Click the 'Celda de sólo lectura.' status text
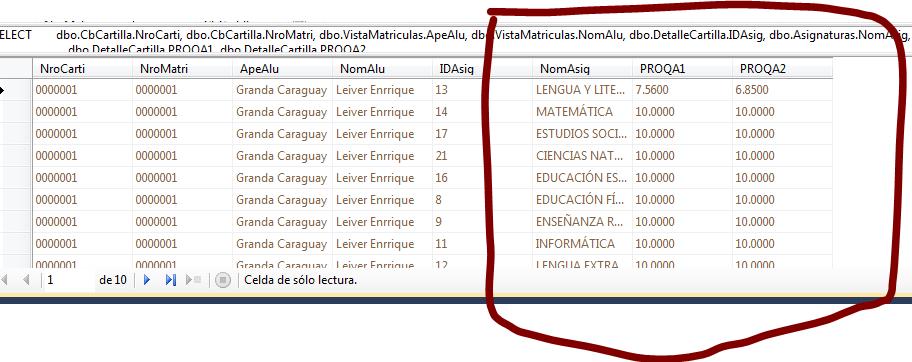The image size is (912, 362). coord(301,280)
